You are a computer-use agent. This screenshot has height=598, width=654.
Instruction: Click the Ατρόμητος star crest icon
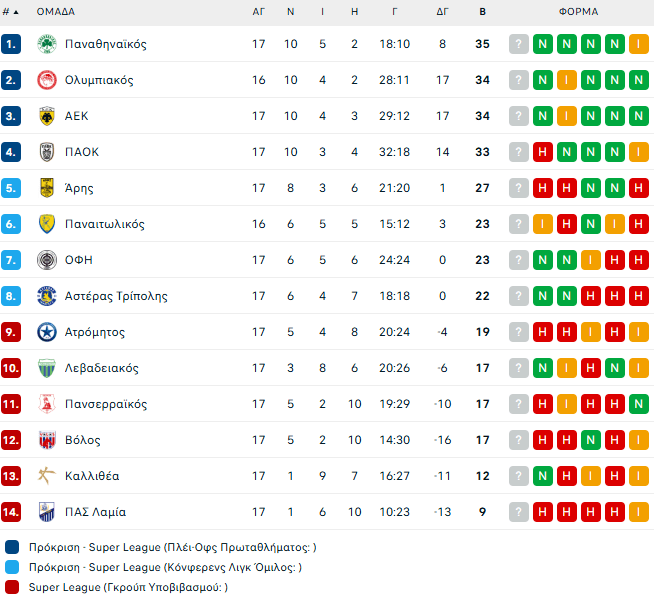[46, 332]
